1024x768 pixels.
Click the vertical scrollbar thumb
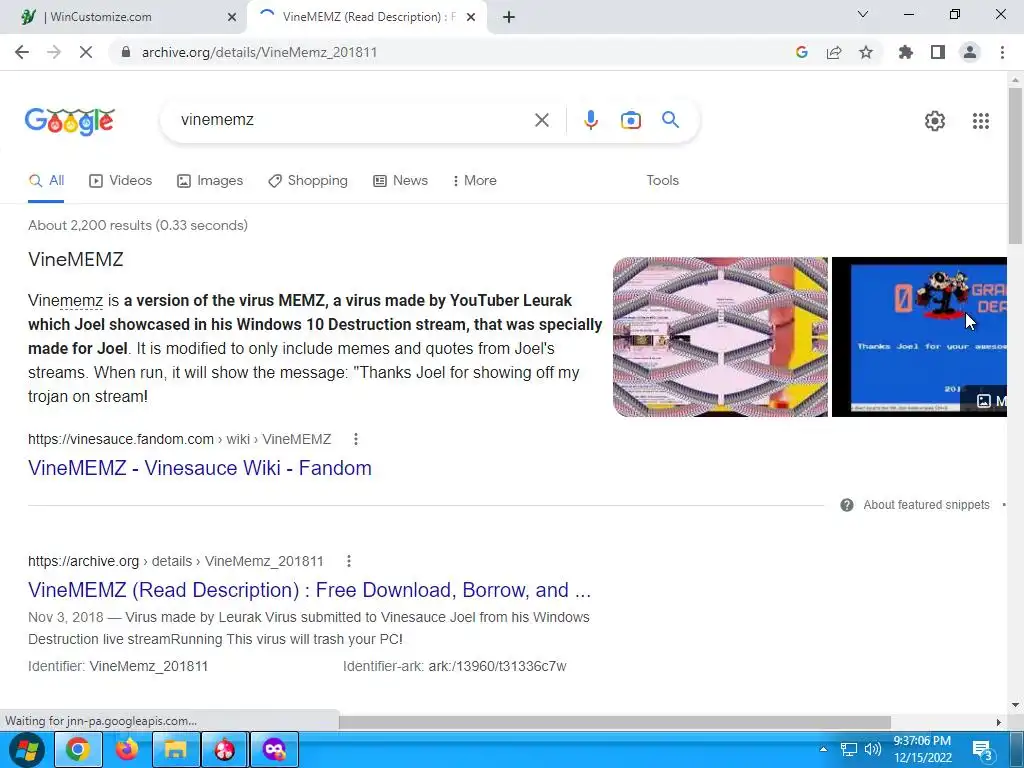[1016, 165]
